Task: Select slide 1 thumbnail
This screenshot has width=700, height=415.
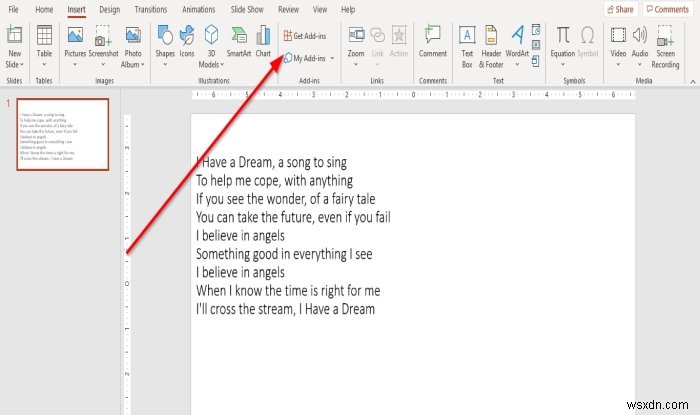Action: pyautogui.click(x=62, y=135)
